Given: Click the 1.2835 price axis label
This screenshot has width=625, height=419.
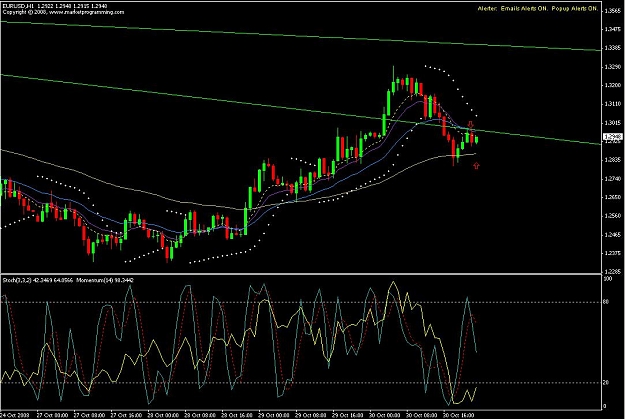Looking at the screenshot, I should (613, 159).
